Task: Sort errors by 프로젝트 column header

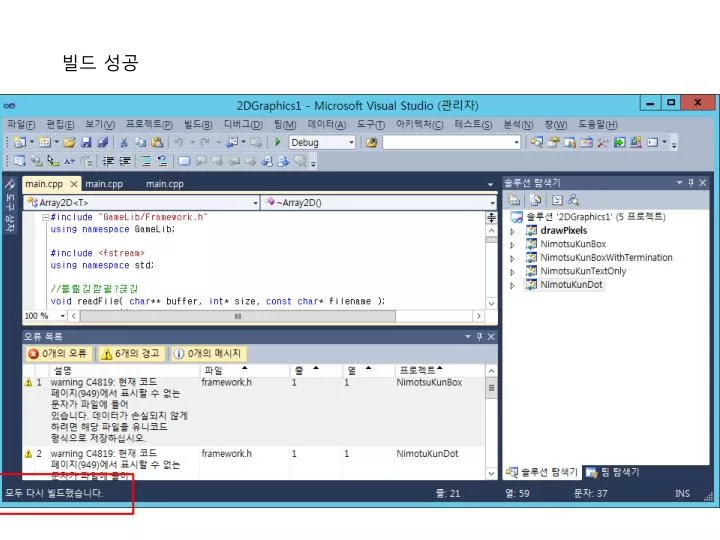Action: [439, 370]
